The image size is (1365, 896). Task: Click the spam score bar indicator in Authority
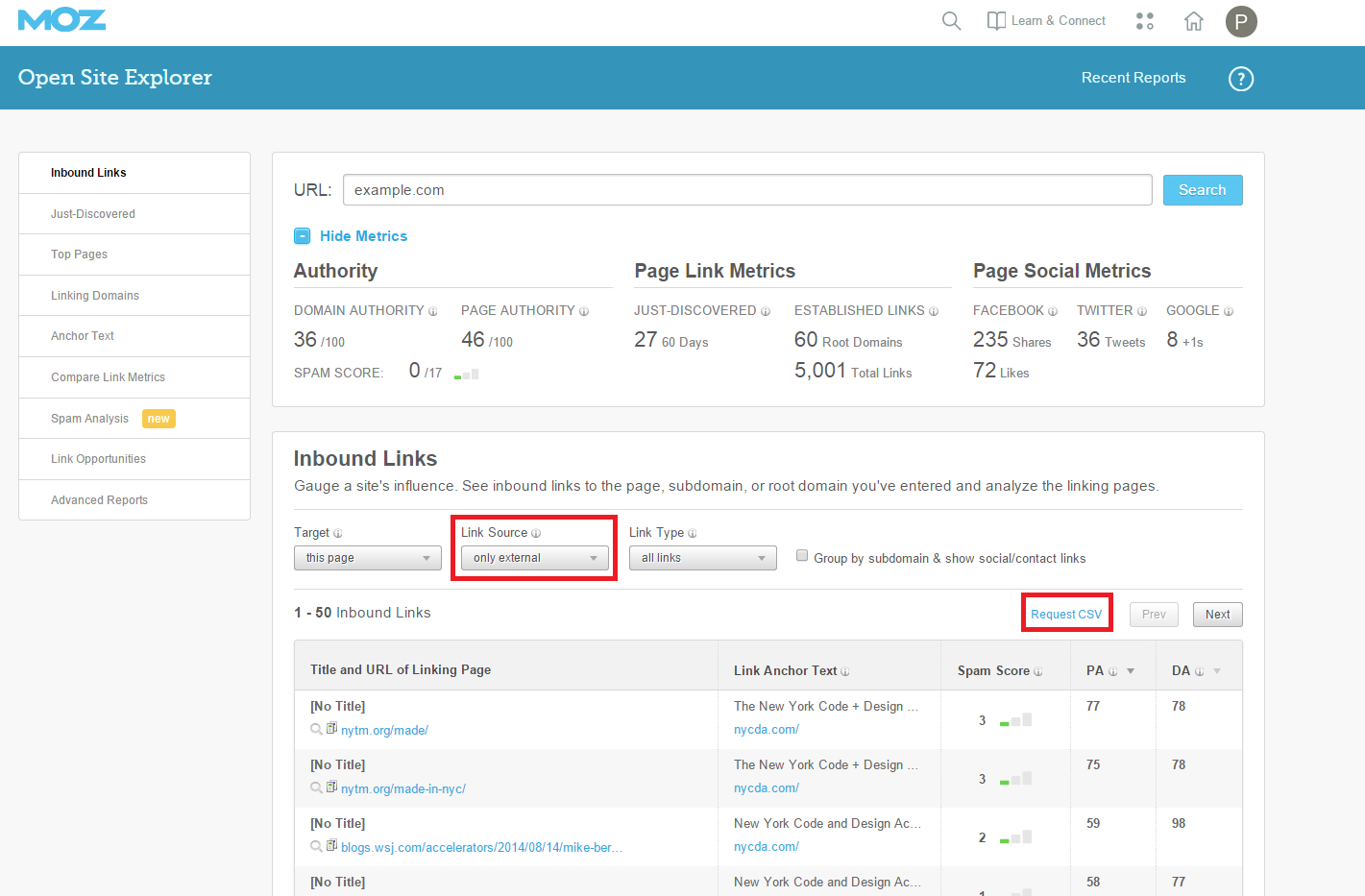click(x=466, y=374)
